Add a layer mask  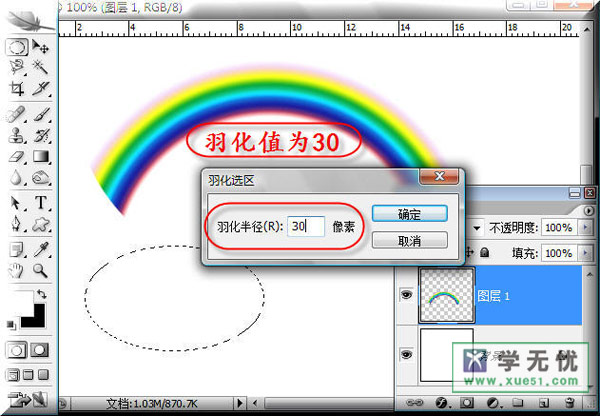(x=466, y=403)
